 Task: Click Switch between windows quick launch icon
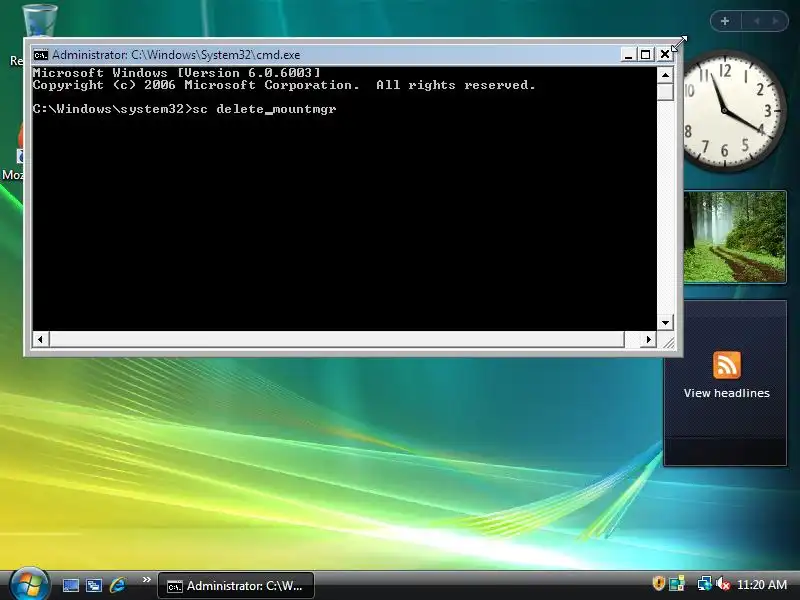pyautogui.click(x=94, y=585)
